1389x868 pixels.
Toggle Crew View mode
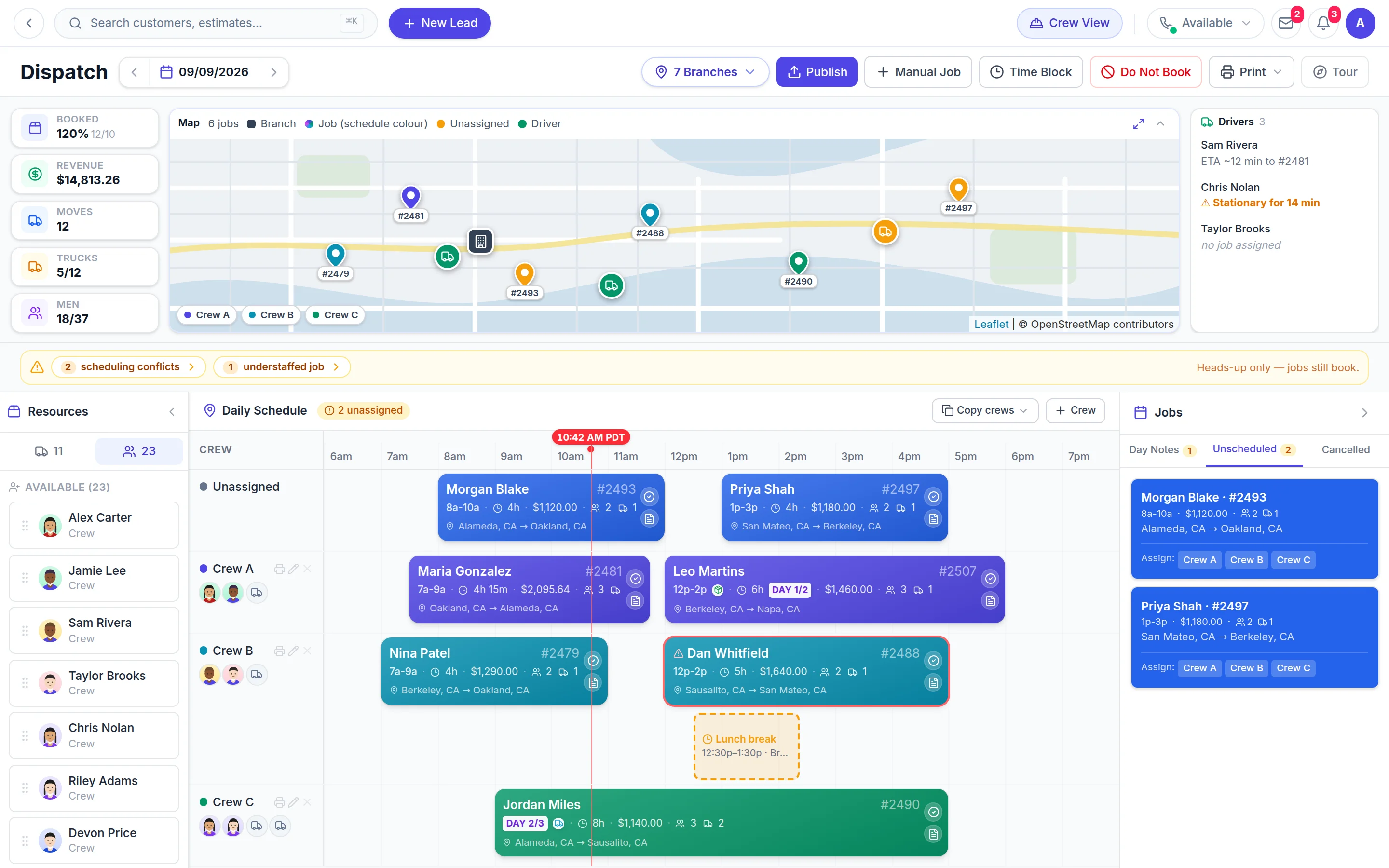[x=1069, y=23]
